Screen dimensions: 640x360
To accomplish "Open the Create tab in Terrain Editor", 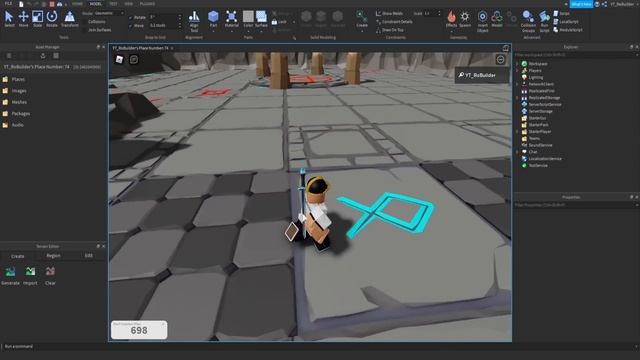I will (x=18, y=256).
